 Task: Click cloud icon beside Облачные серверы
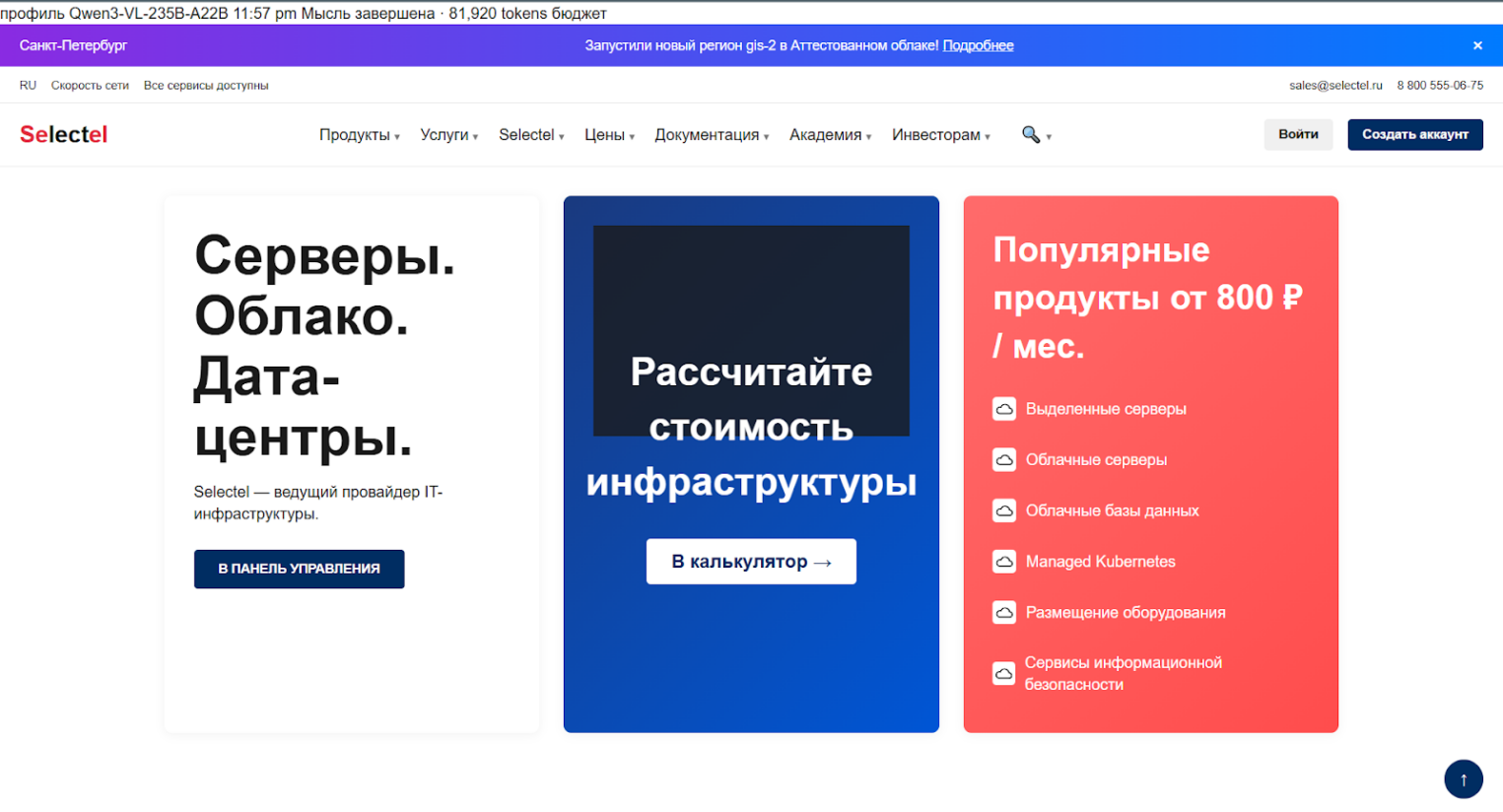click(1003, 459)
